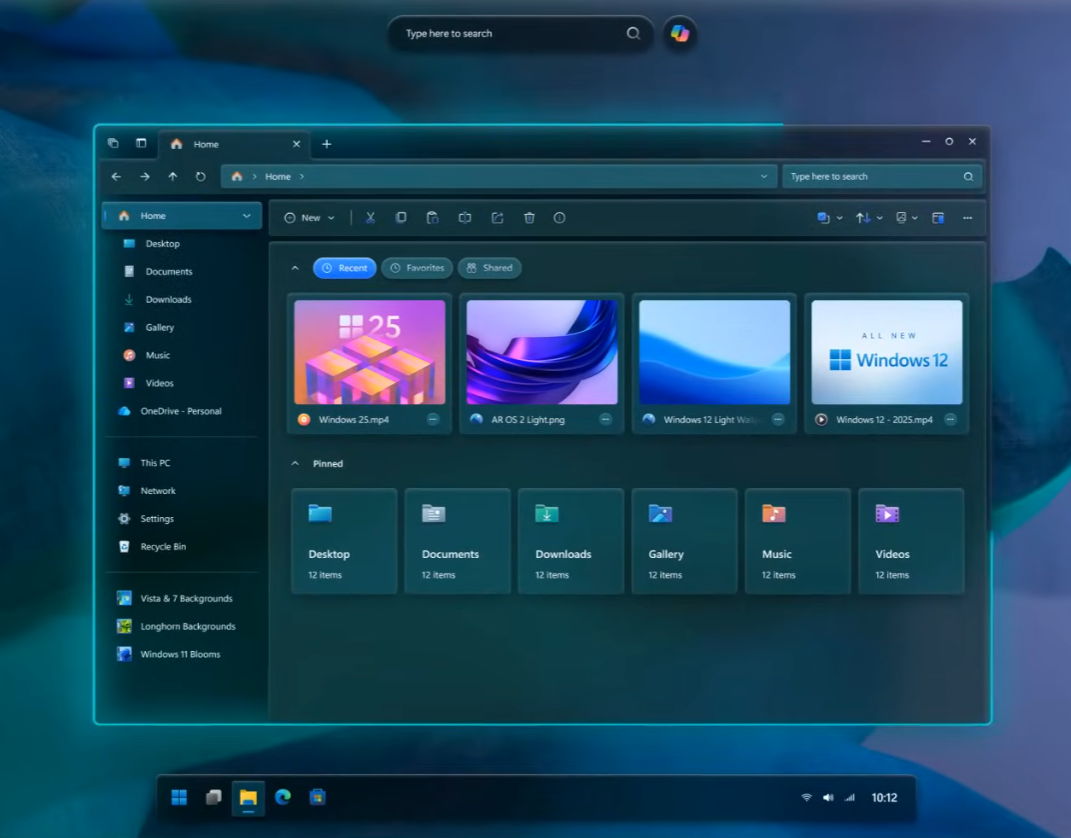Click the Rename icon in toolbar

click(465, 218)
